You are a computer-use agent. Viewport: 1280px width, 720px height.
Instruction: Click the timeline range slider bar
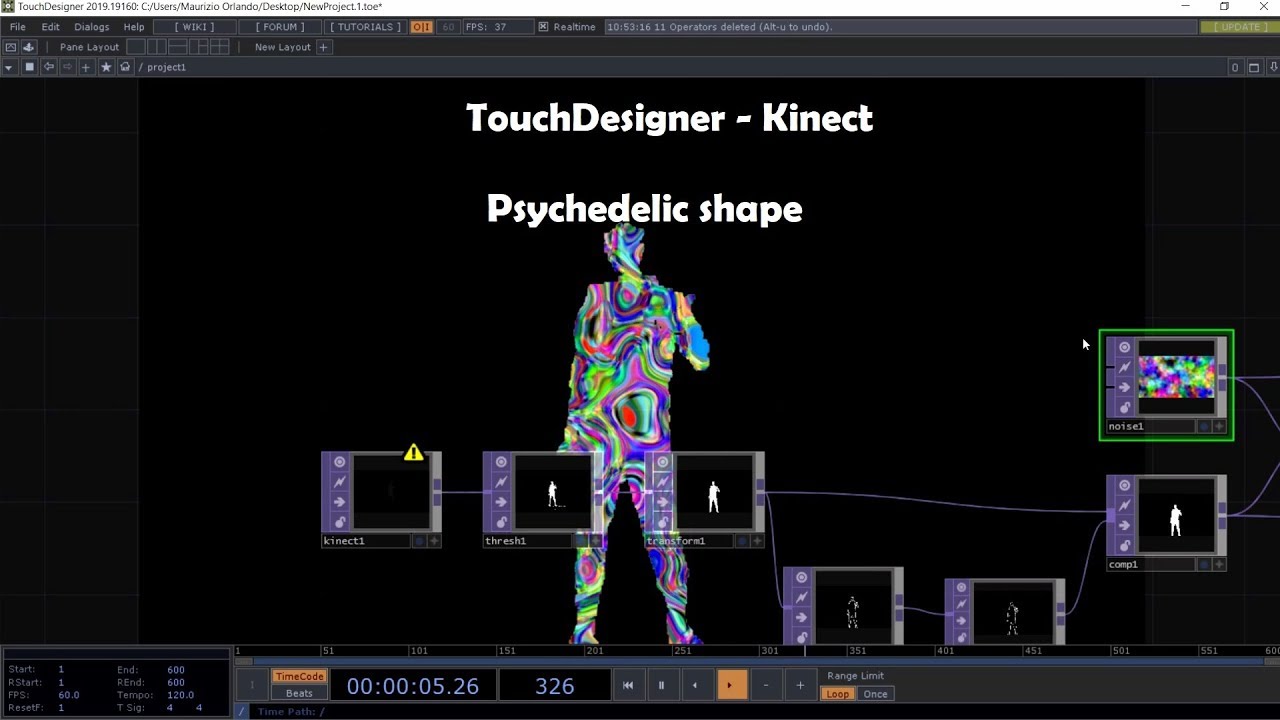pyautogui.click(x=757, y=661)
